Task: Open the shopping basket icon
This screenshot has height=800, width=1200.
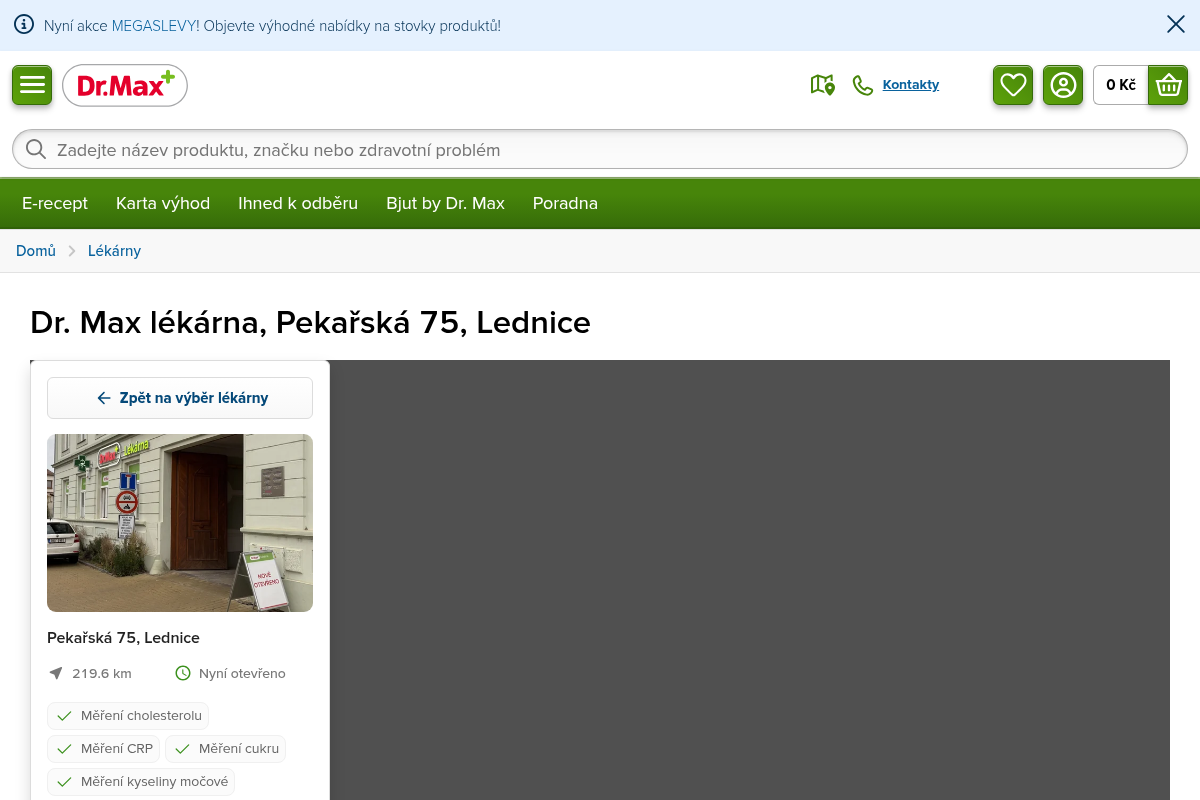Action: click(x=1168, y=85)
